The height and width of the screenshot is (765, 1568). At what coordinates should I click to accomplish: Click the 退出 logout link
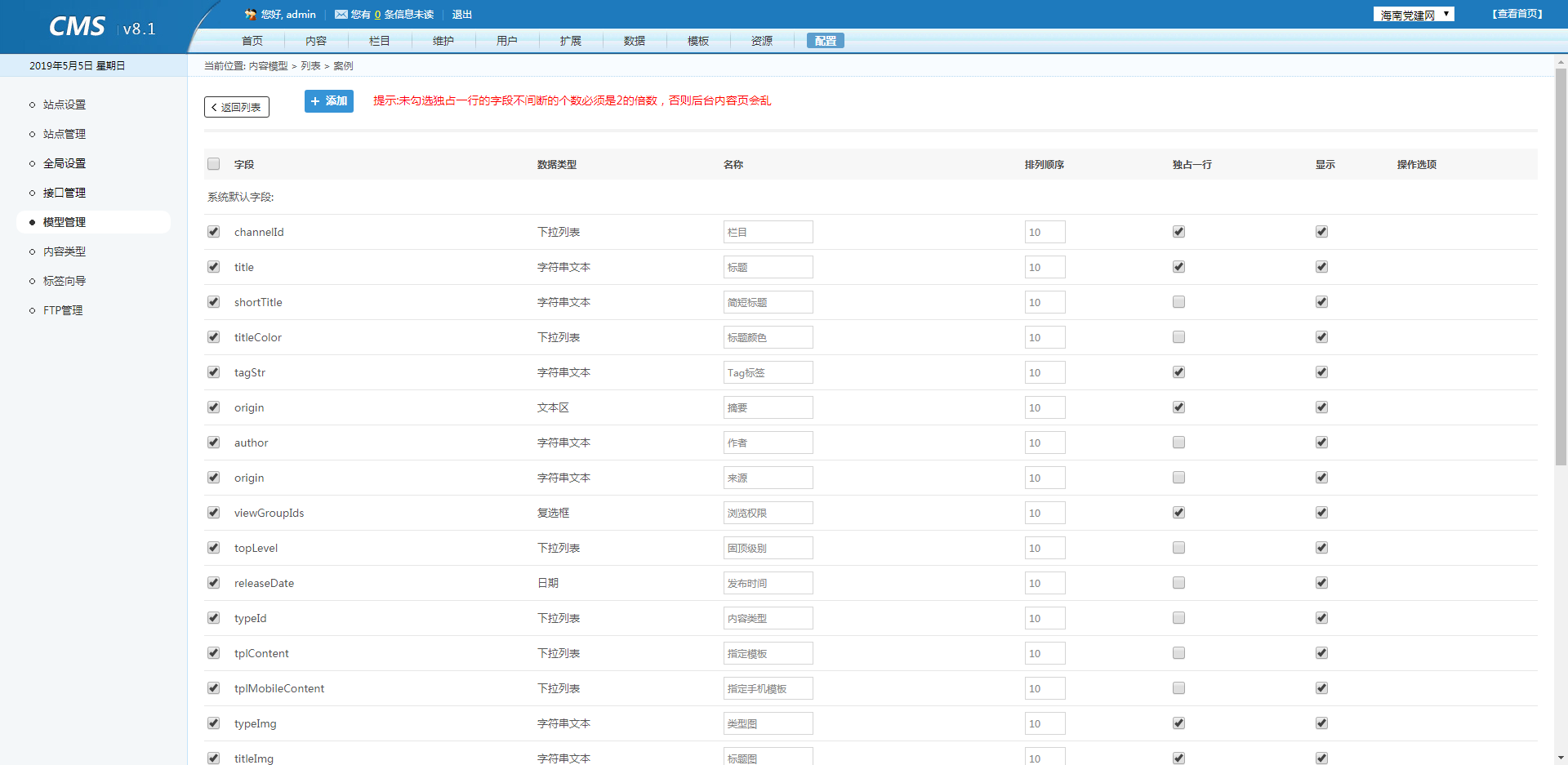(462, 15)
